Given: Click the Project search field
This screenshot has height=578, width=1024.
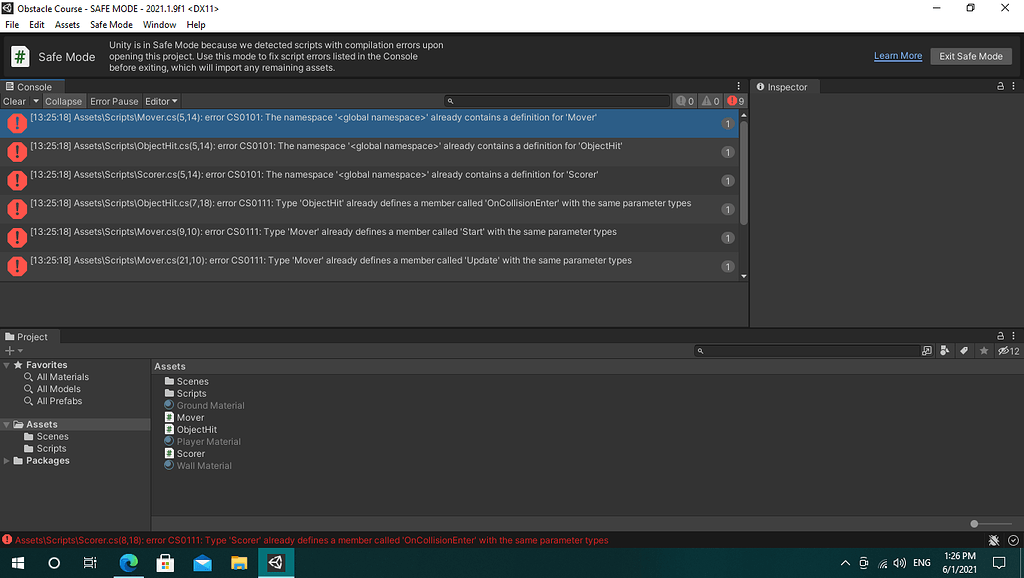Looking at the screenshot, I should coord(807,351).
